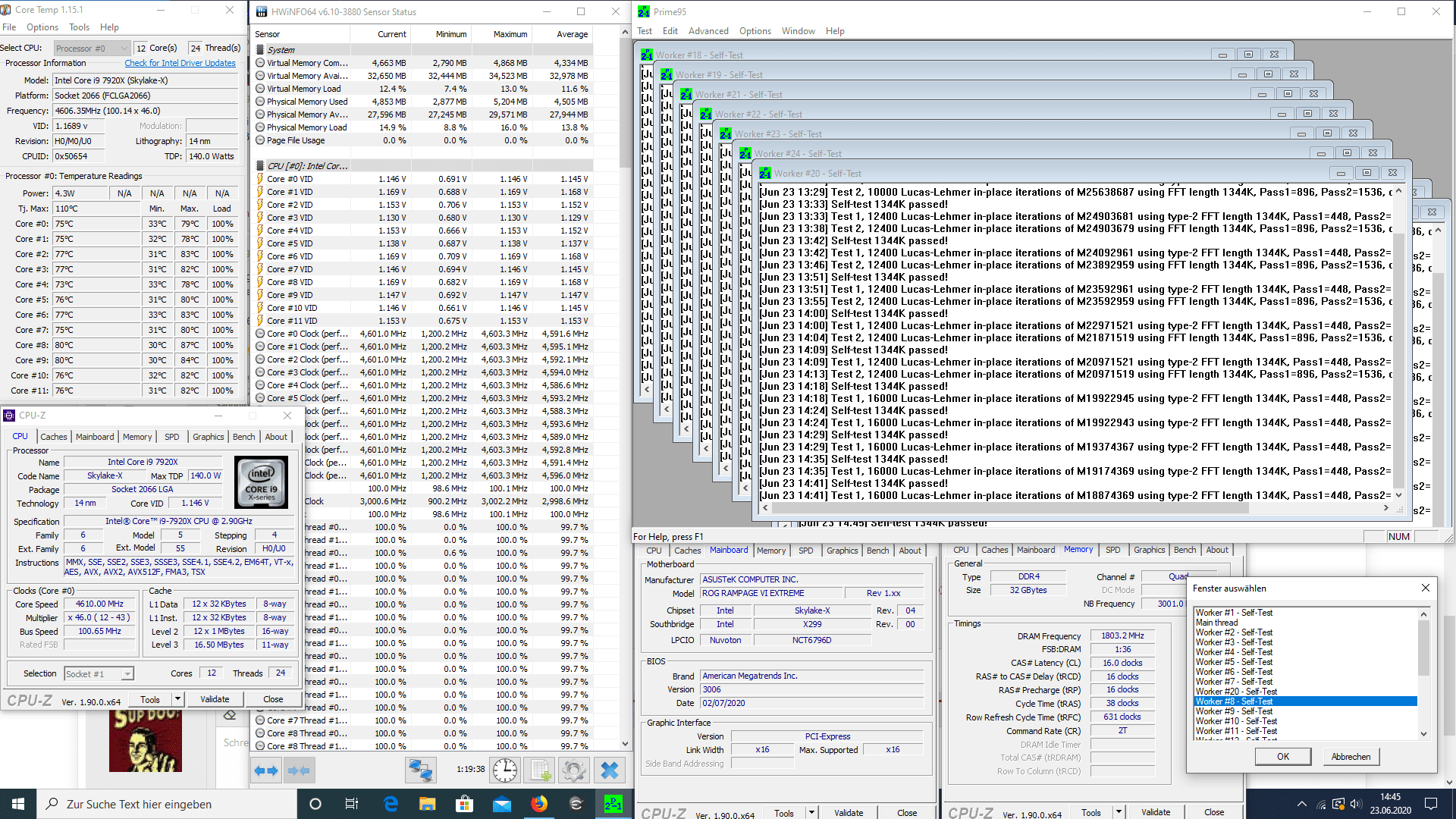Open Task View from the taskbar

coord(351,804)
